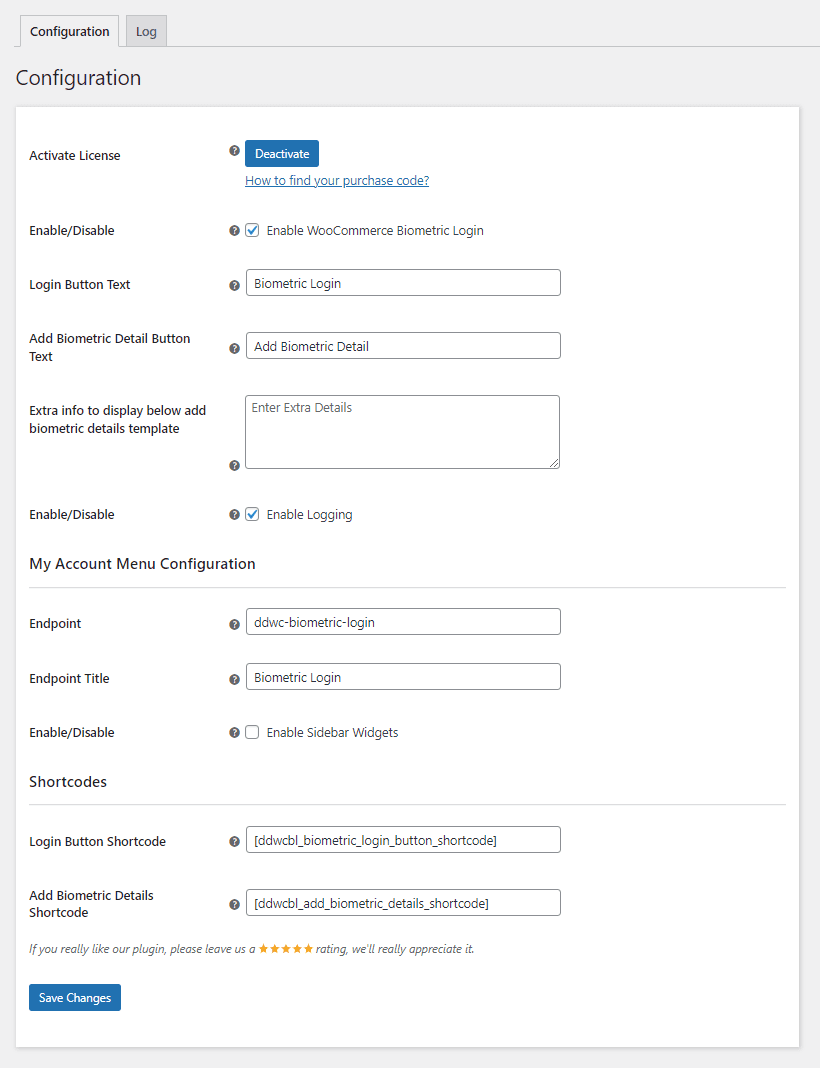The image size is (821, 1069).
Task: Click into the Enter Extra Details textarea
Action: click(x=402, y=432)
